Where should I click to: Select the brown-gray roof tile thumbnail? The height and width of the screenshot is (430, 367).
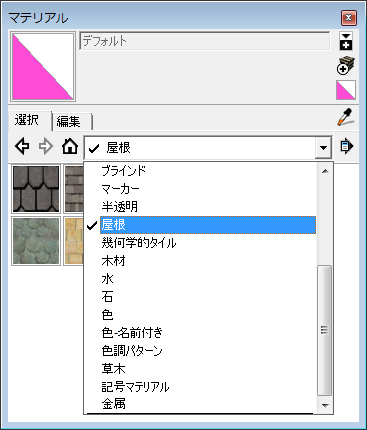click(74, 189)
